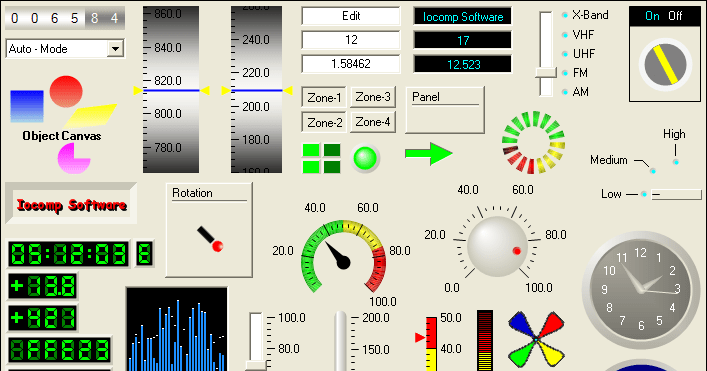The height and width of the screenshot is (371, 707).
Task: Click the slider thumb on 100.0 scale
Action: (x=256, y=365)
